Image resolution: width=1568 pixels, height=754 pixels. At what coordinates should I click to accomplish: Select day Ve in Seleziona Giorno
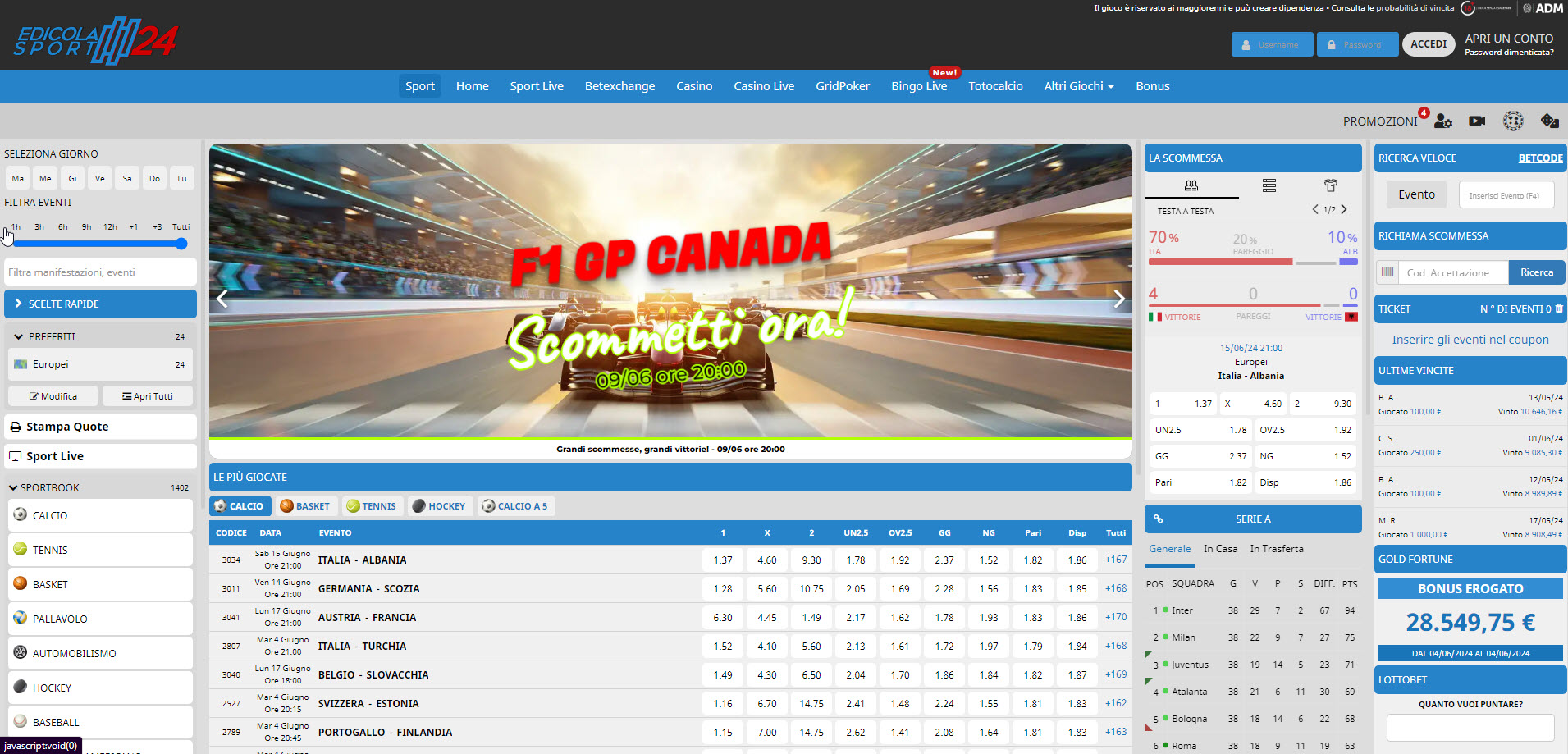click(99, 178)
